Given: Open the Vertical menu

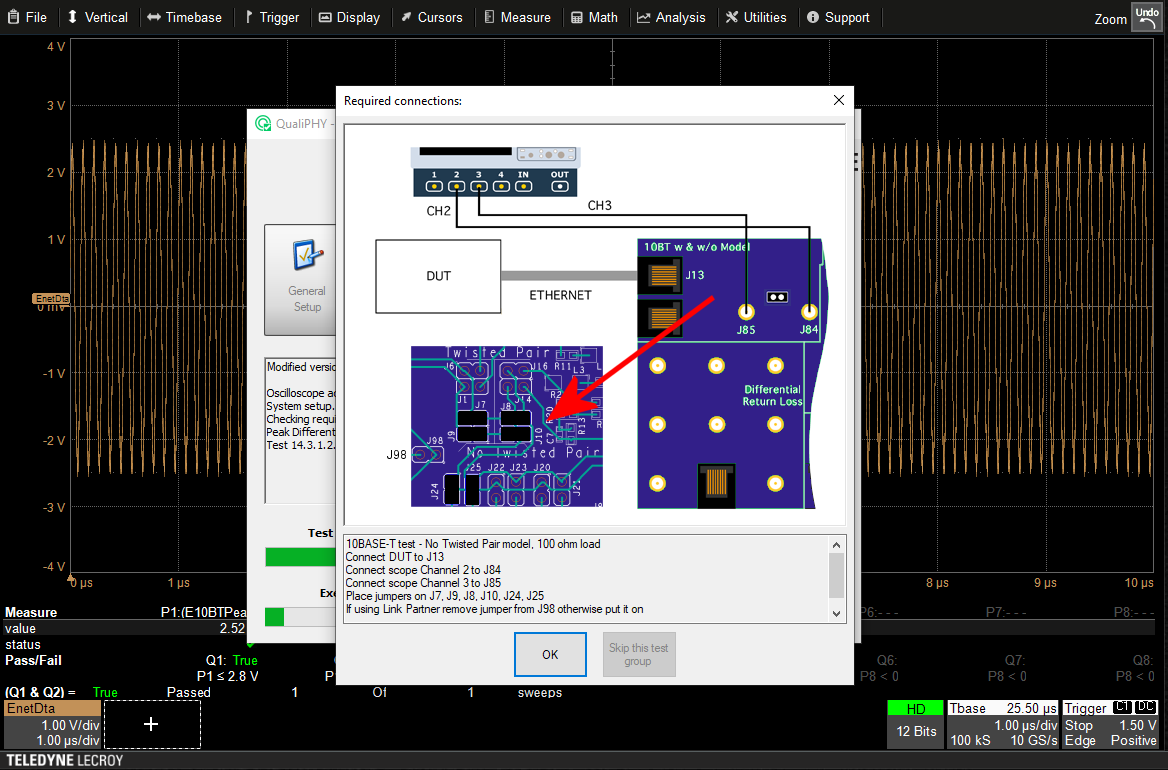Looking at the screenshot, I should [x=97, y=17].
